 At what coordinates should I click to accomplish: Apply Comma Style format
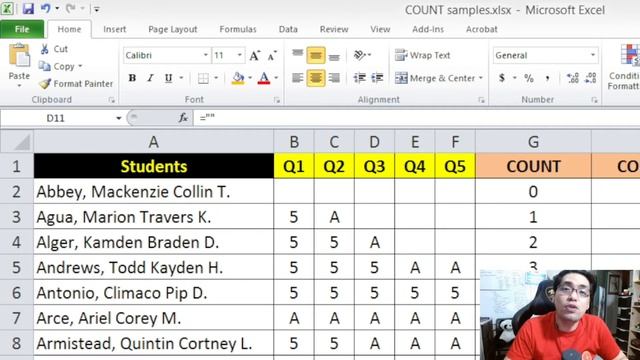[x=547, y=78]
